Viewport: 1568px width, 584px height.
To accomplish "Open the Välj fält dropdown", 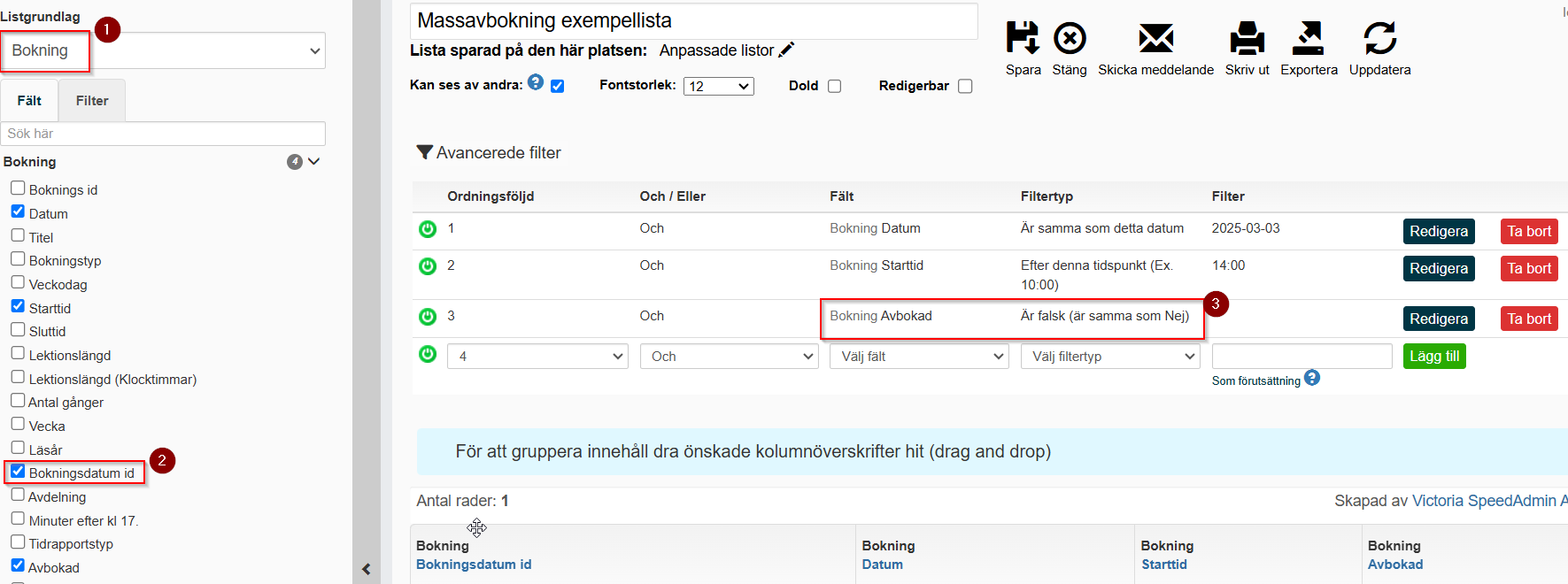I will [919, 356].
